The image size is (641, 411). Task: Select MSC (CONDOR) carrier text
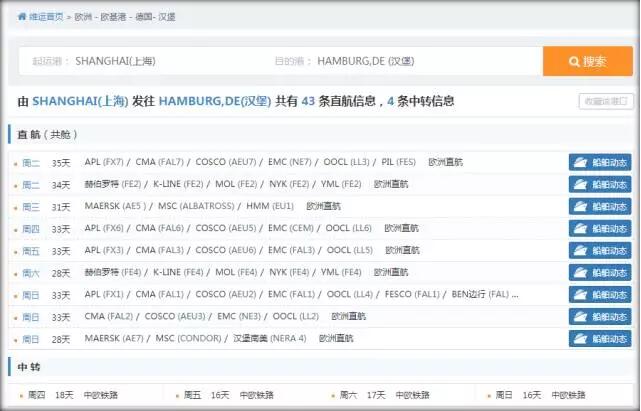[x=188, y=339]
